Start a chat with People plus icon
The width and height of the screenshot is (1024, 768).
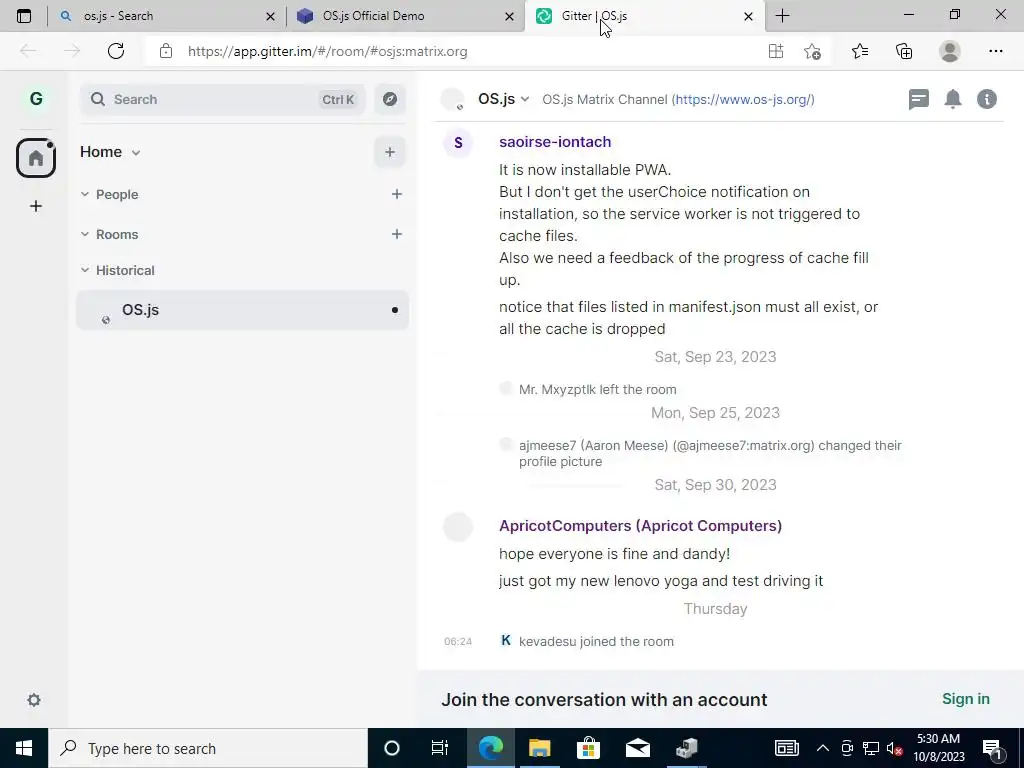[396, 194]
